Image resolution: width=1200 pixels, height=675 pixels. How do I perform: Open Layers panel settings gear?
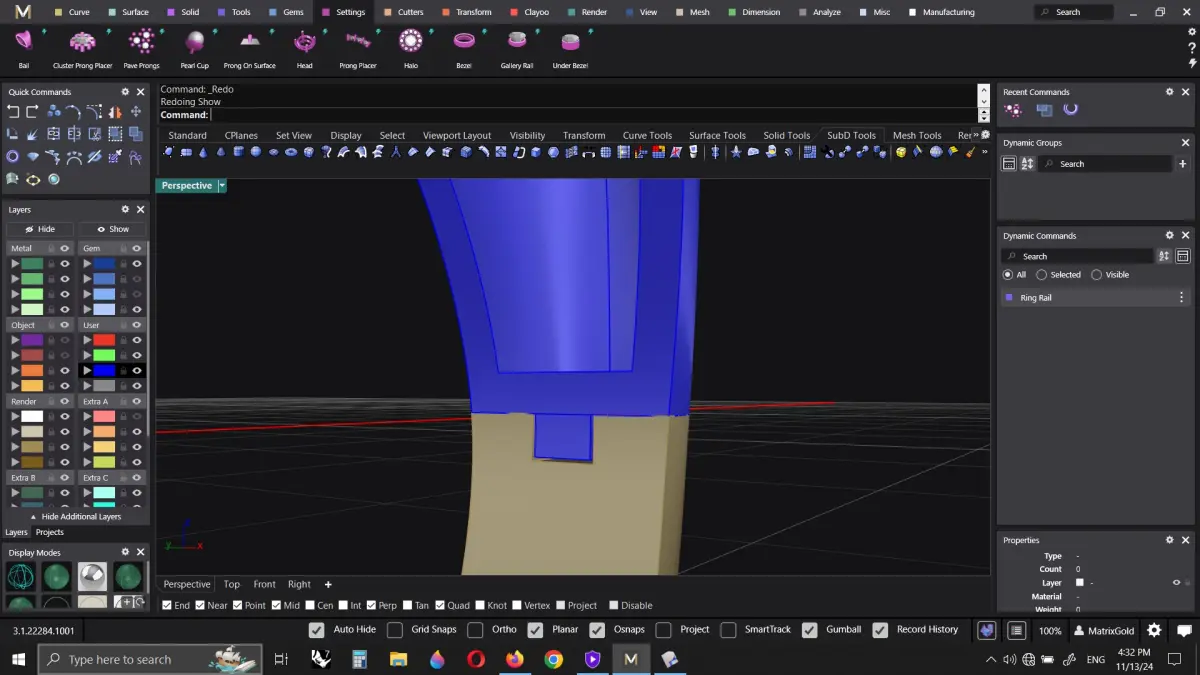tap(125, 210)
